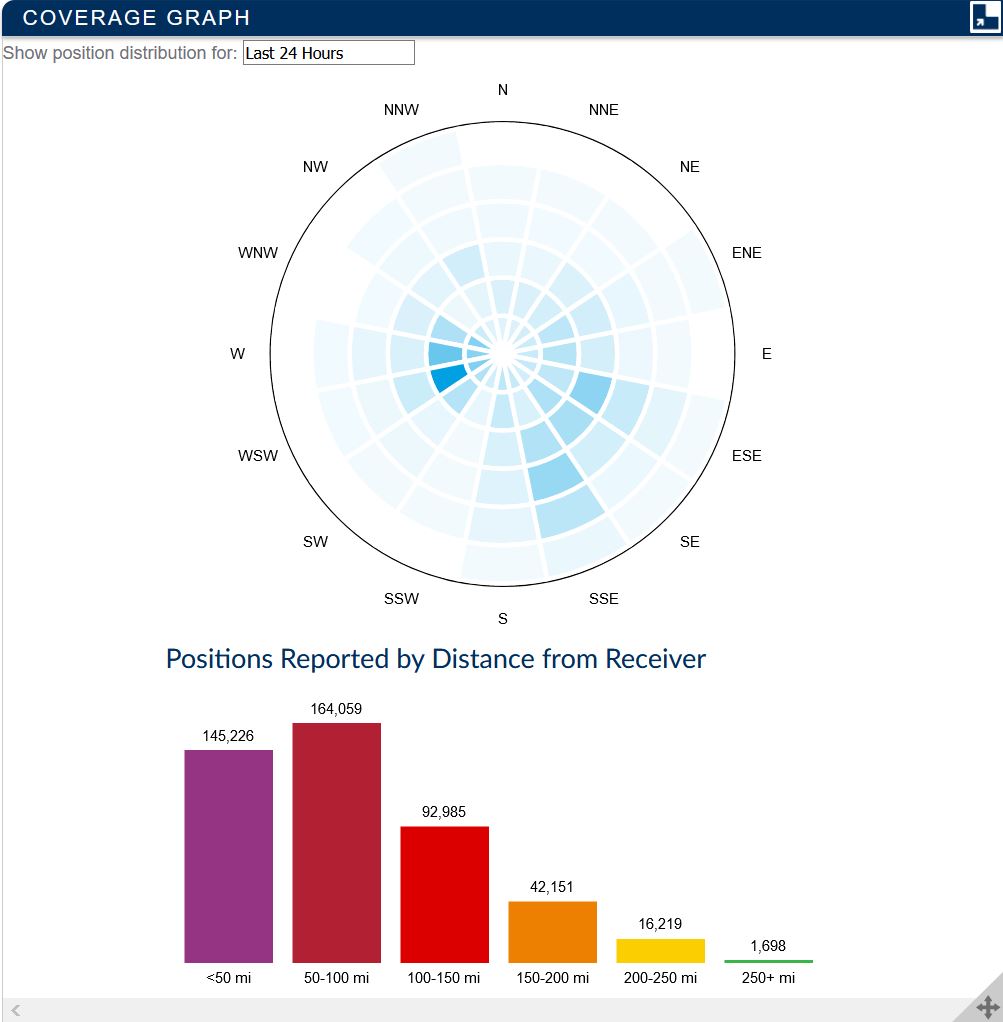Viewport: 1003px width, 1022px height.
Task: Click the NNE compass label
Action: [x=603, y=110]
